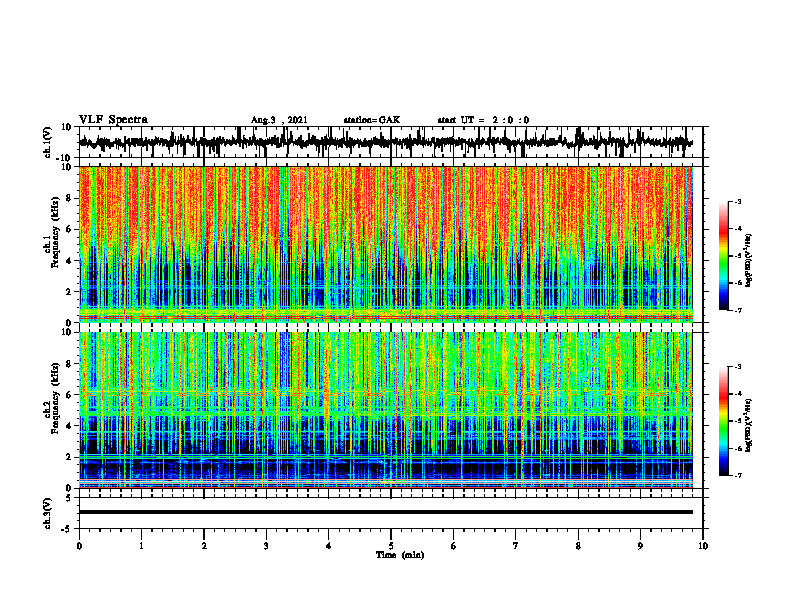The height and width of the screenshot is (612, 792).
Task: Click inside the ch.1 spectrogram panel
Action: click(x=385, y=244)
